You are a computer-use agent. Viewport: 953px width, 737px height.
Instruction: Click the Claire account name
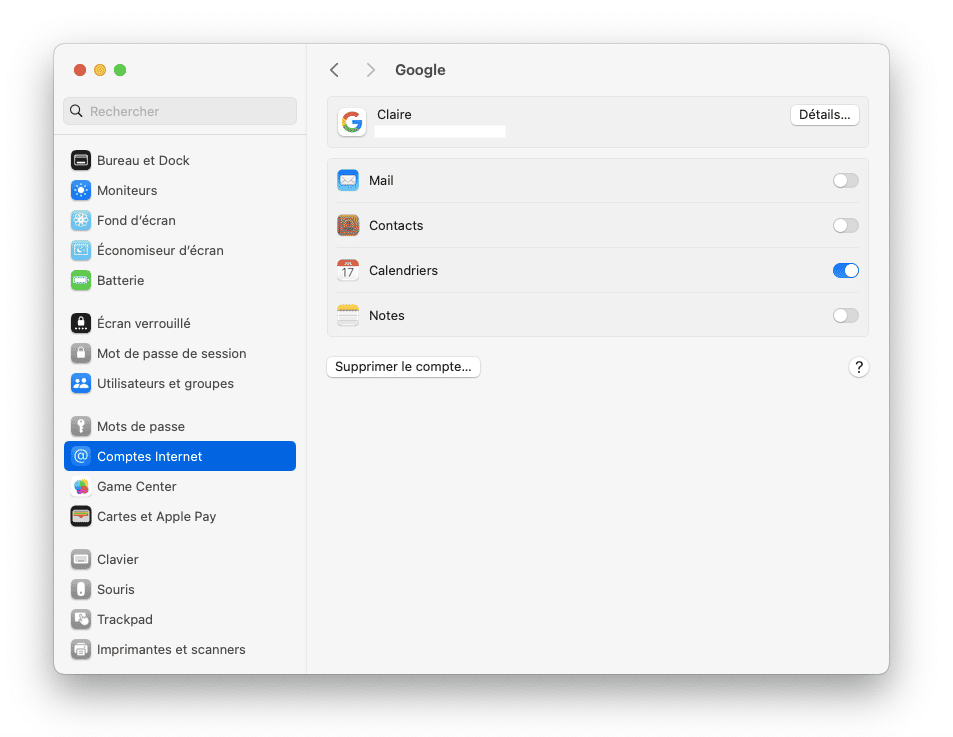pyautogui.click(x=394, y=115)
